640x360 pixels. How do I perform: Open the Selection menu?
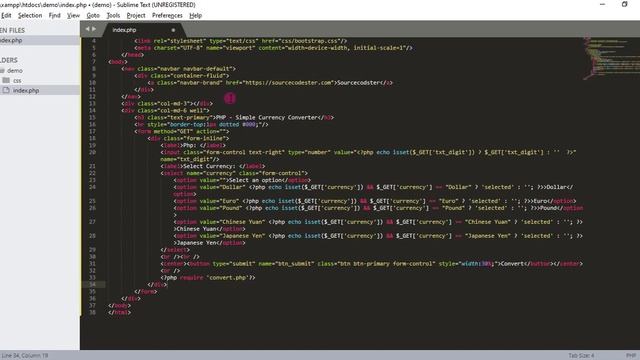pos(30,16)
